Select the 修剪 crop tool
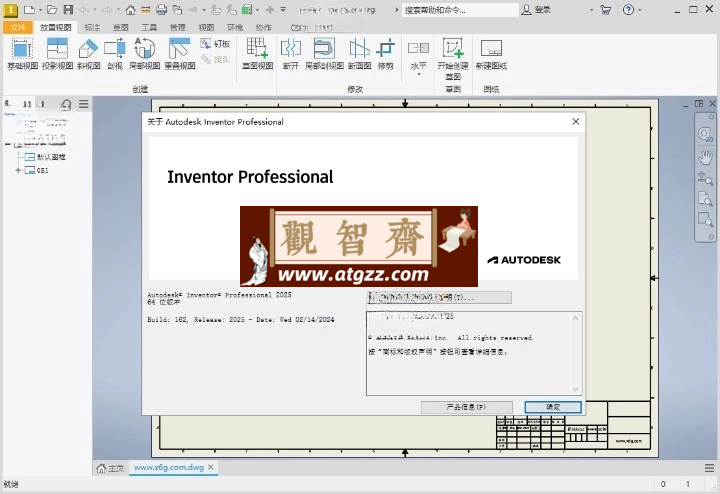This screenshot has width=720, height=494. tap(386, 54)
